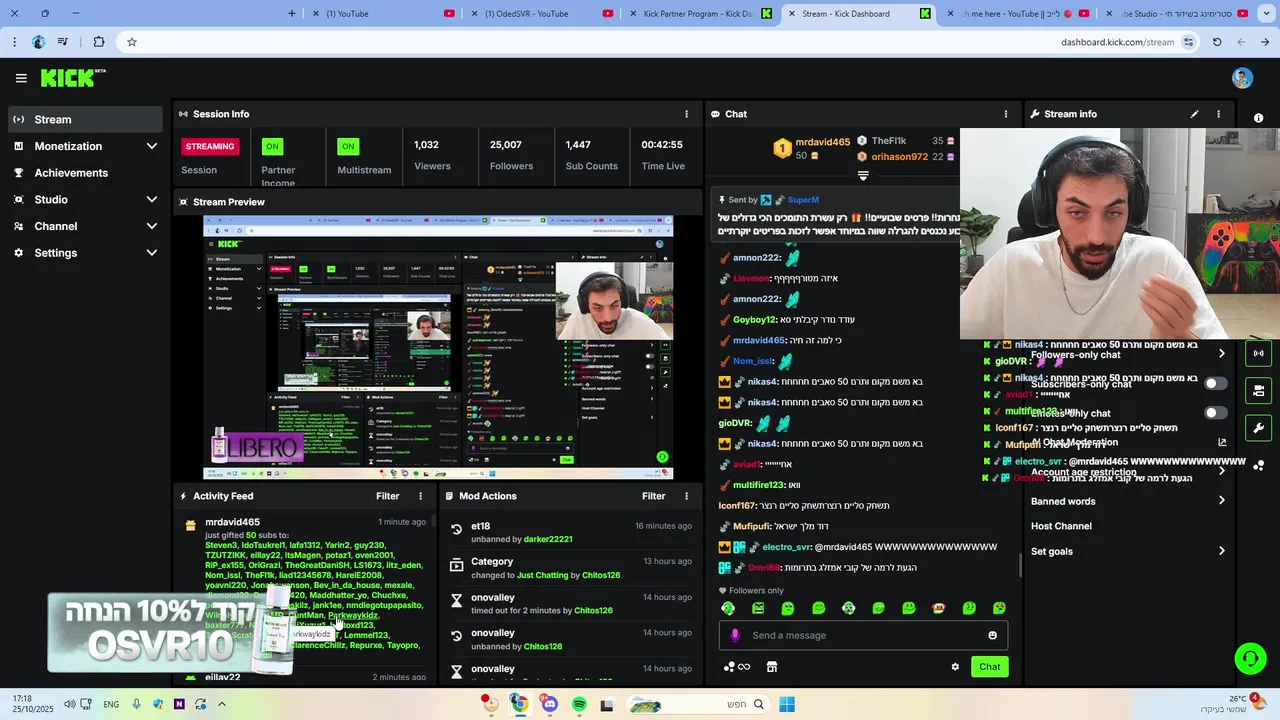
Task: Send message with green Chat button
Action: [x=989, y=667]
